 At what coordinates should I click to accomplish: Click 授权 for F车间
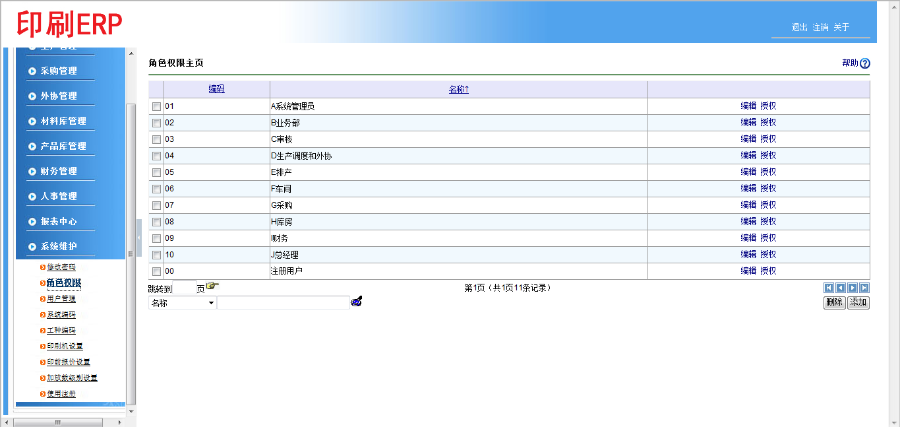point(769,188)
